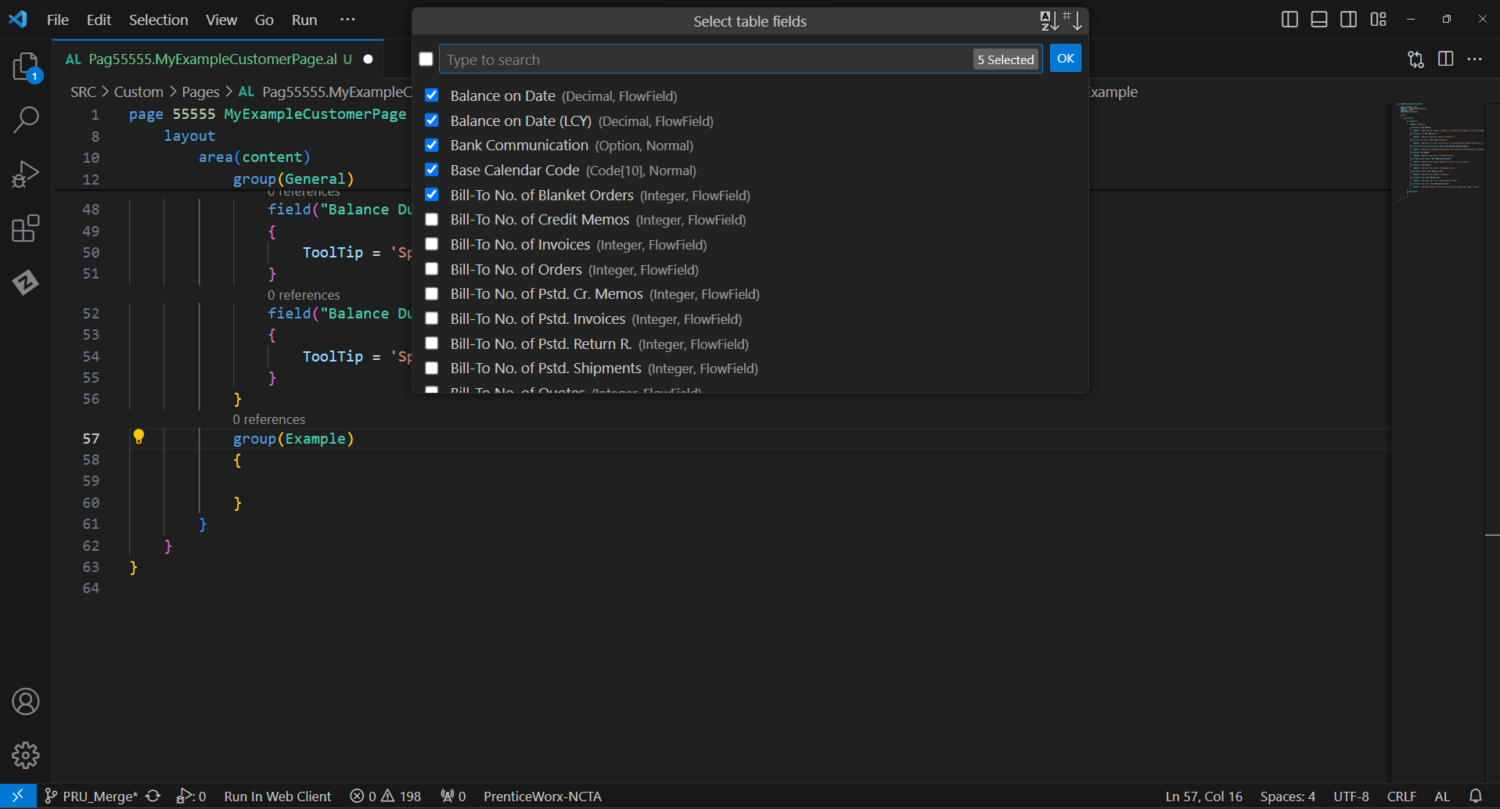Open the Custom folder breadcrumb dropdown
This screenshot has width=1500, height=809.
[139, 91]
